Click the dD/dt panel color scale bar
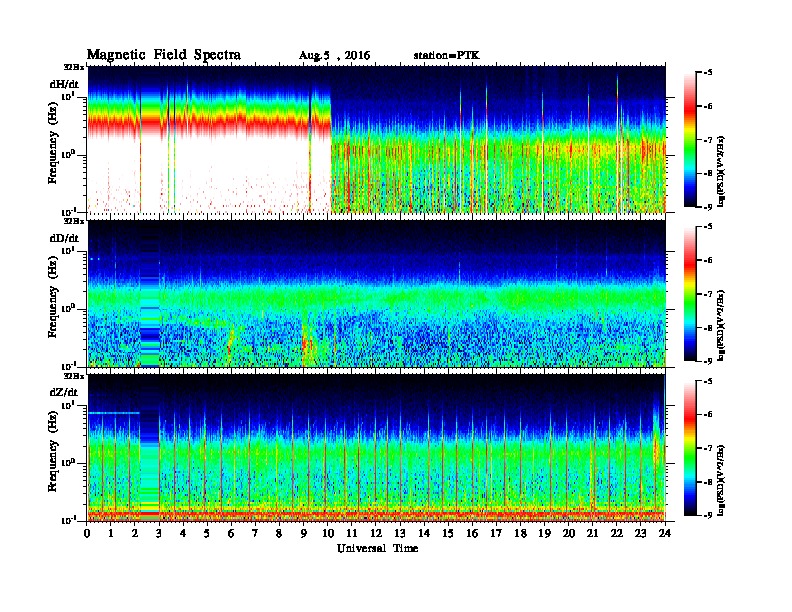 (689, 294)
